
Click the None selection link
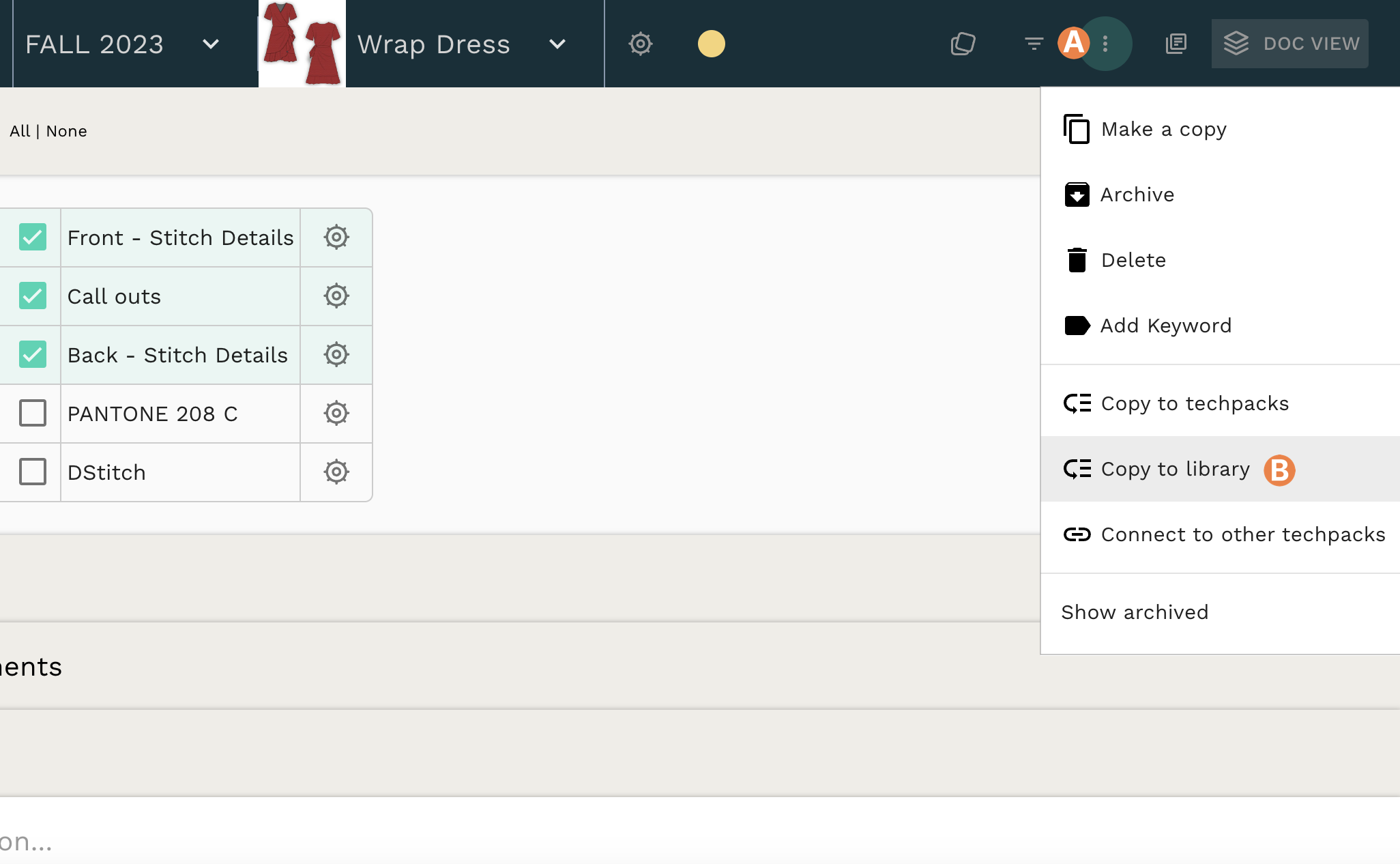point(67,131)
